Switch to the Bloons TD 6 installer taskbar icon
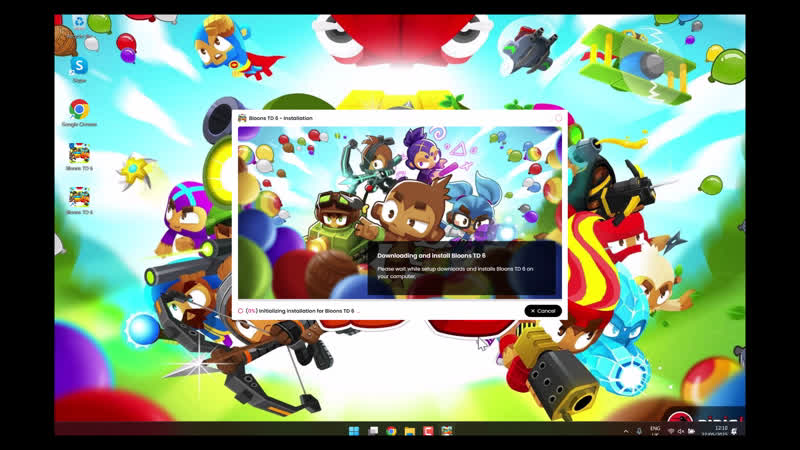Image resolution: width=800 pixels, height=450 pixels. pyautogui.click(x=447, y=431)
